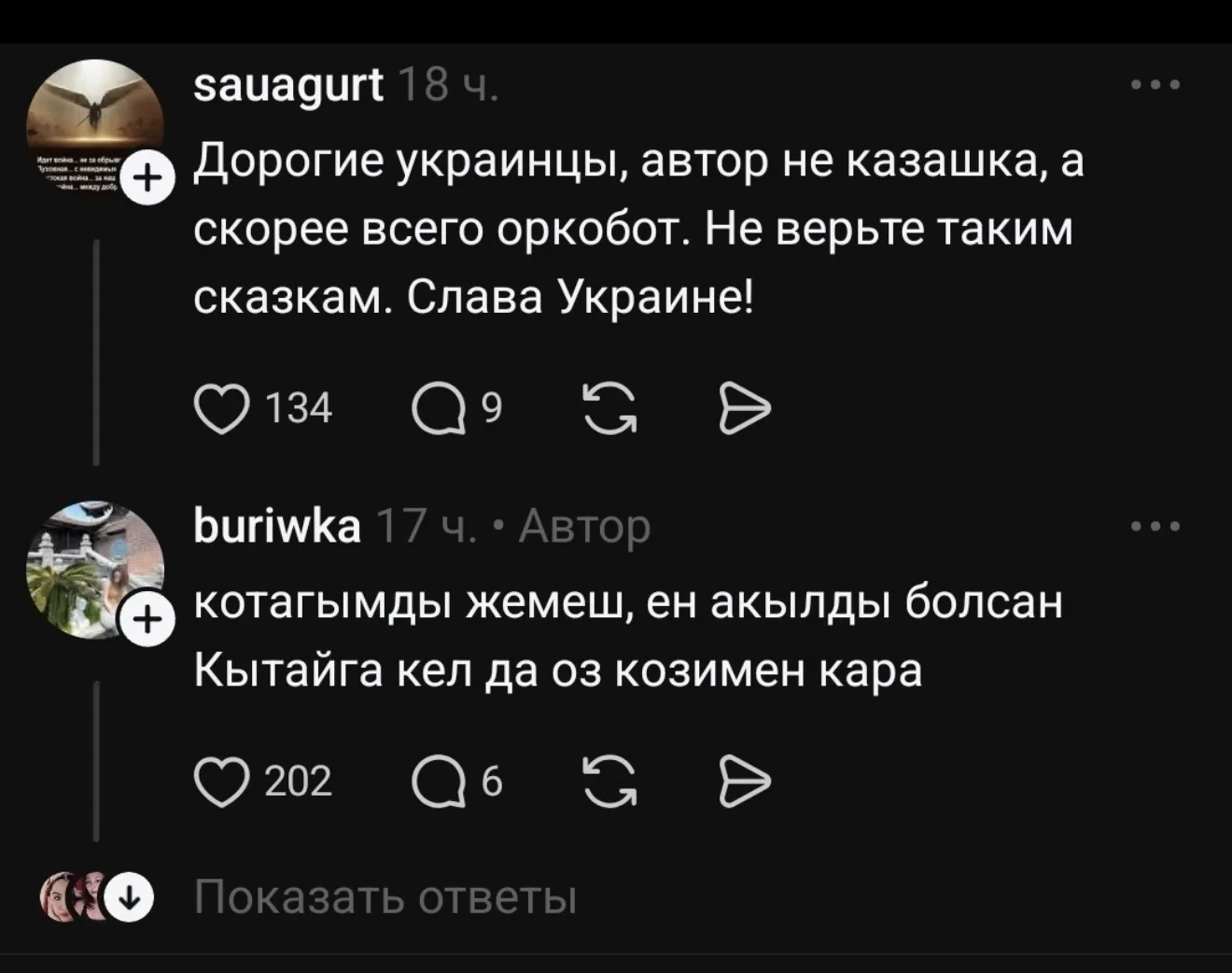The width and height of the screenshot is (1232, 973).
Task: Open the sauagurt username profile link
Action: (x=288, y=87)
